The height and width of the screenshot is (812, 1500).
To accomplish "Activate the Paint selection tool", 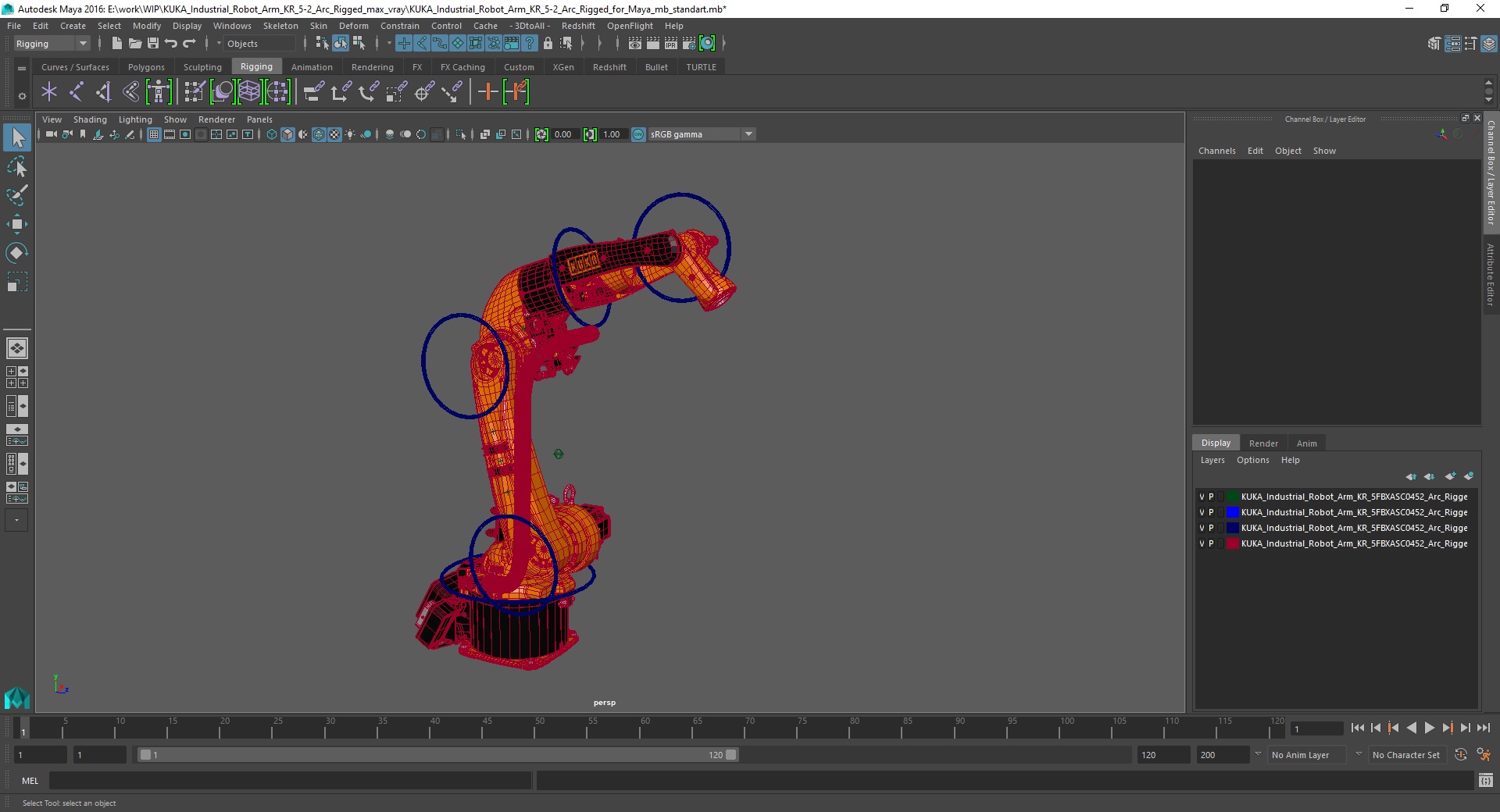I will [17, 195].
